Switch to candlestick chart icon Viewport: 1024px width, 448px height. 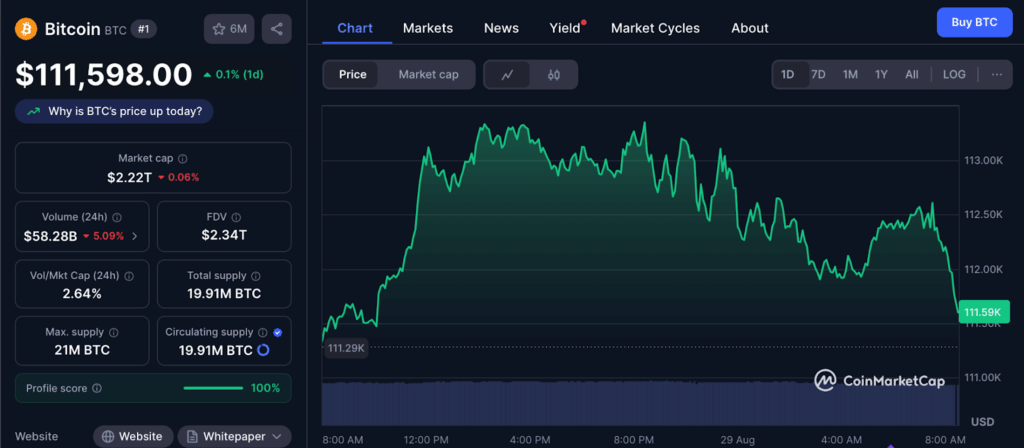click(x=554, y=74)
